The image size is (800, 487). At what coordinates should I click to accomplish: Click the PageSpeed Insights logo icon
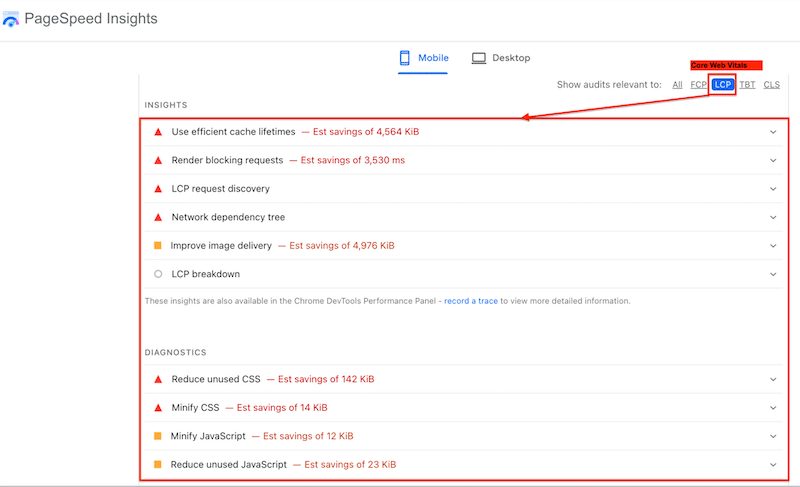pos(10,19)
